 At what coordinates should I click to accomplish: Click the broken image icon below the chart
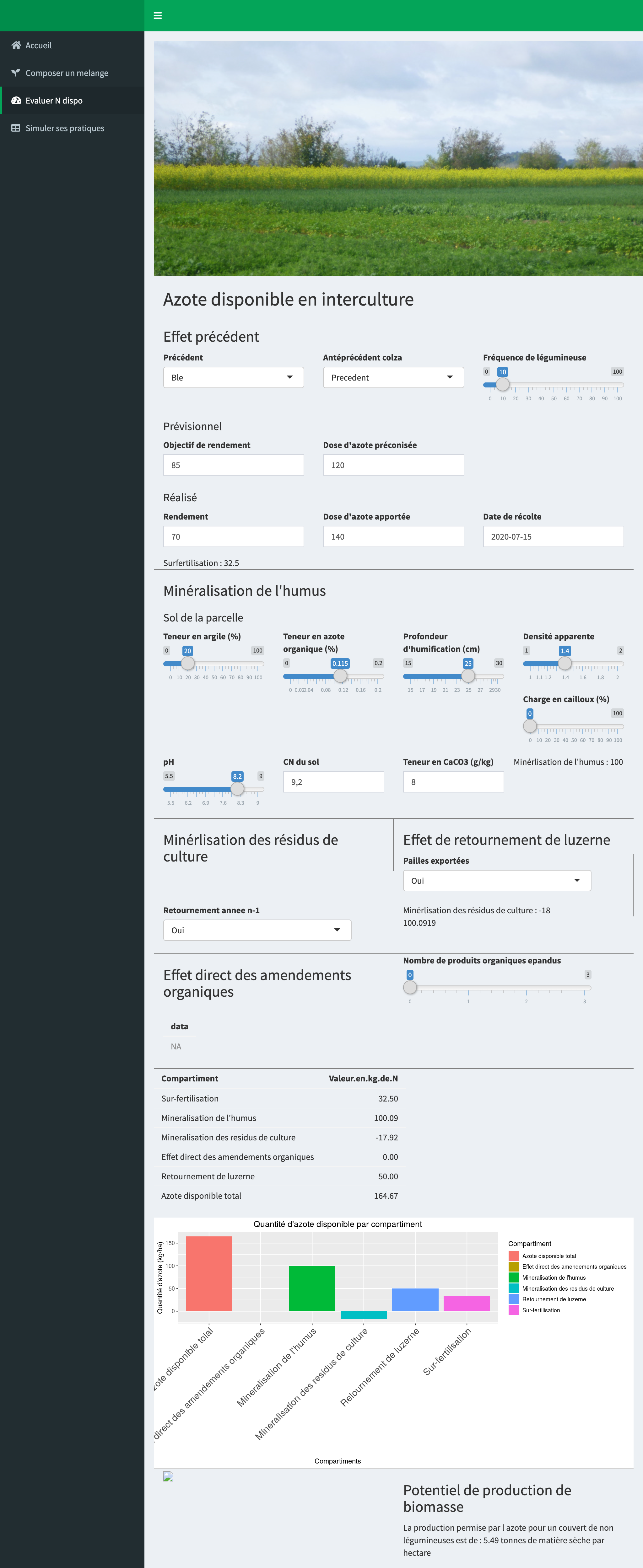169,1477
